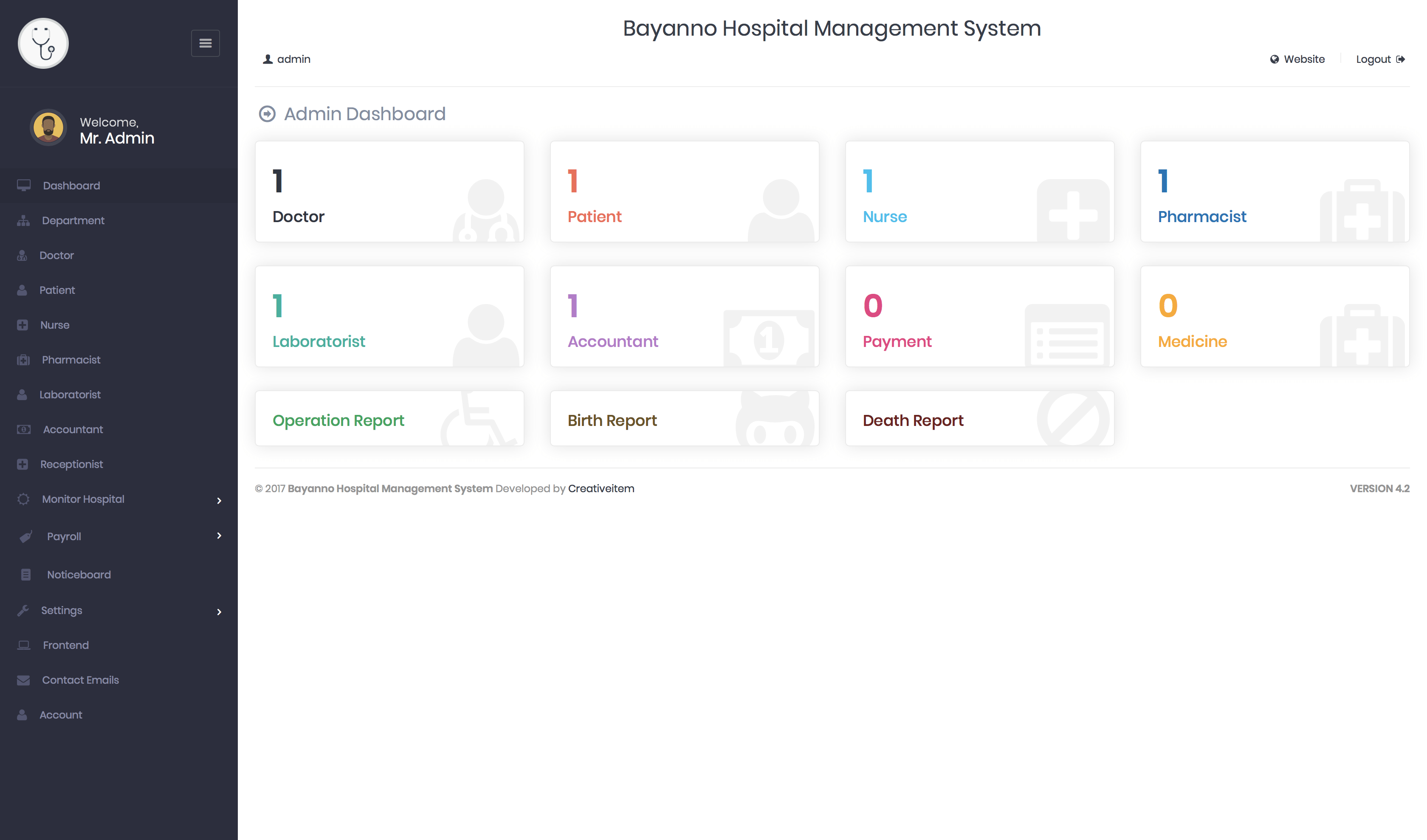Click the Accountant money sidebar icon
1427x840 pixels.
pos(23,430)
